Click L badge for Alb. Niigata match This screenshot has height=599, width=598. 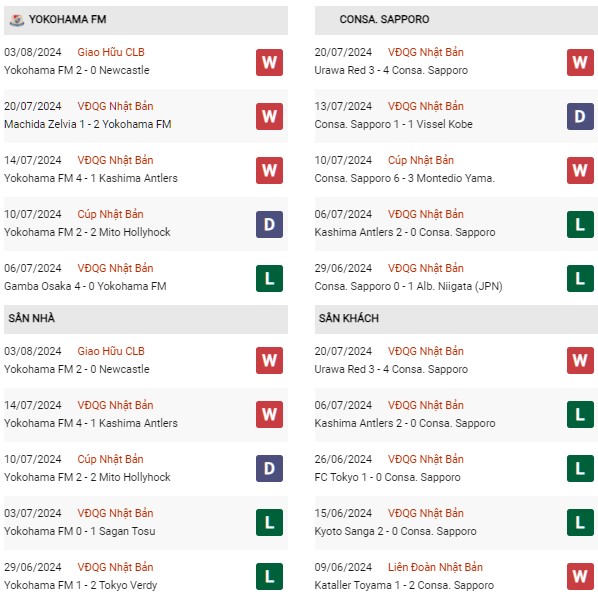pos(580,278)
